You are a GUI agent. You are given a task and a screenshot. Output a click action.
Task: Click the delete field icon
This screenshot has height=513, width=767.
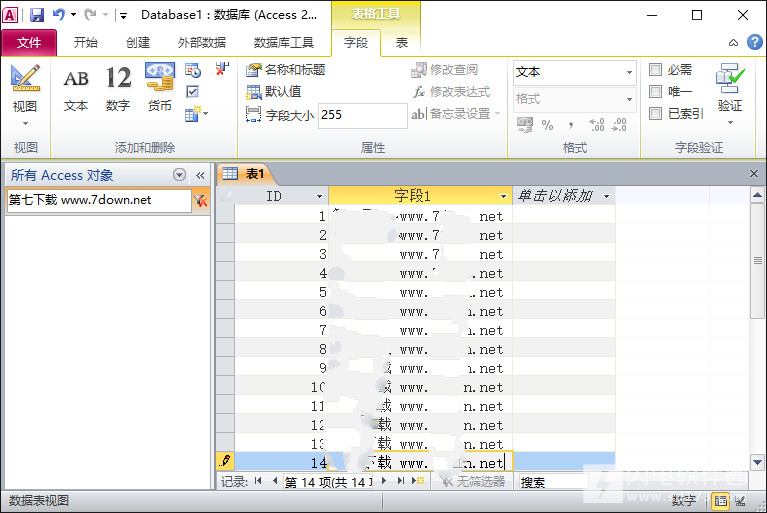(x=222, y=69)
